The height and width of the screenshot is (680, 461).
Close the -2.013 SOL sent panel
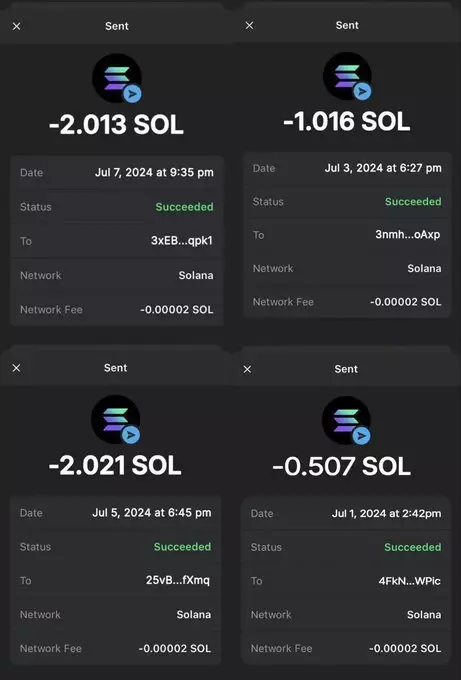tap(16, 26)
